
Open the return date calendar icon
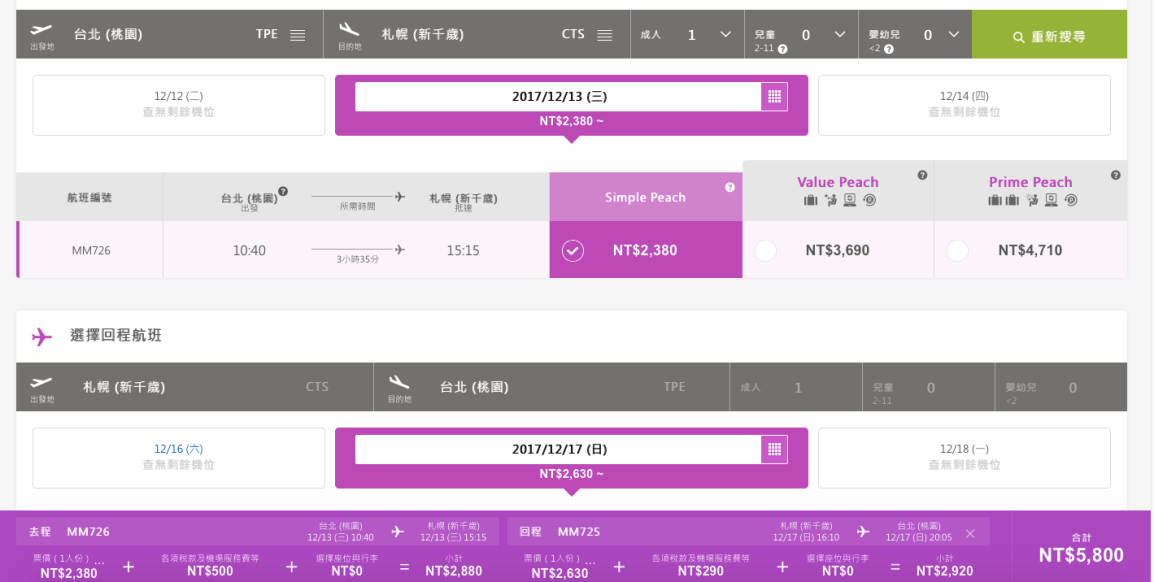[x=773, y=449]
